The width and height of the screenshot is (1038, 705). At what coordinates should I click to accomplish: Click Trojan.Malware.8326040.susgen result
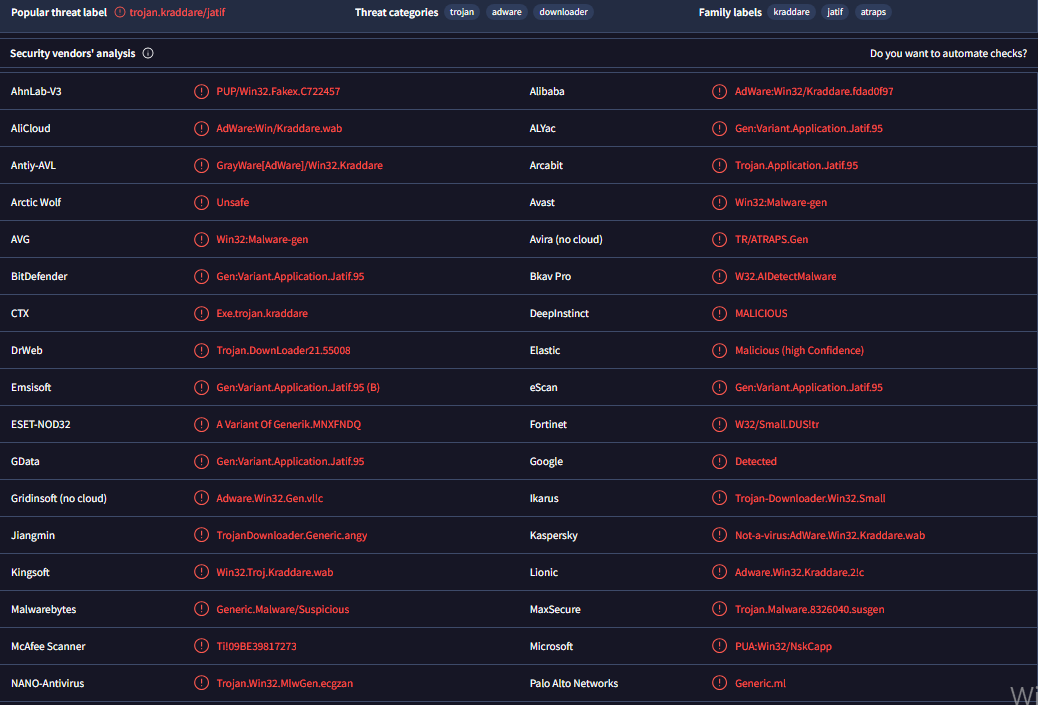(x=810, y=609)
